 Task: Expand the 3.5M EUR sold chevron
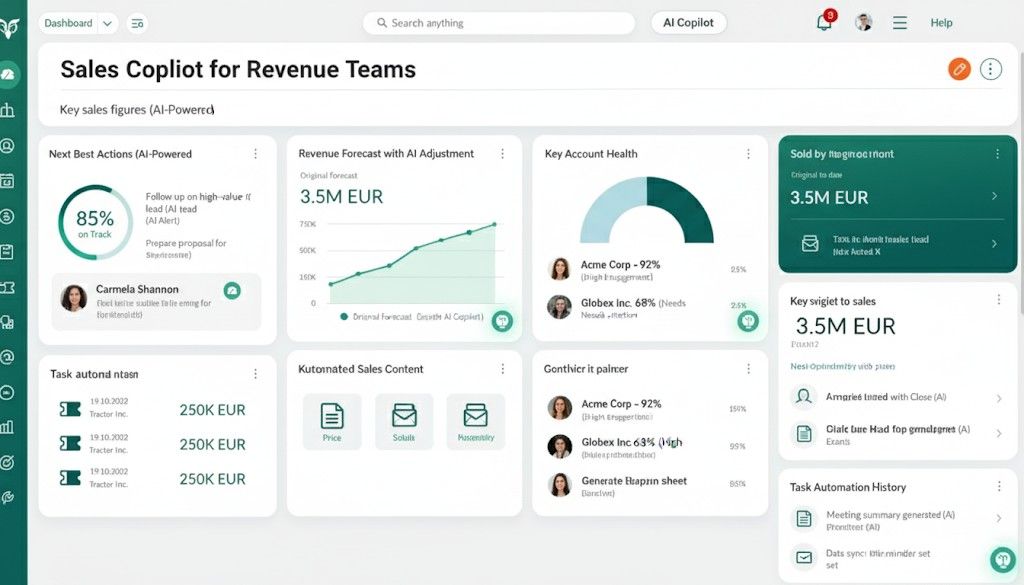click(994, 197)
